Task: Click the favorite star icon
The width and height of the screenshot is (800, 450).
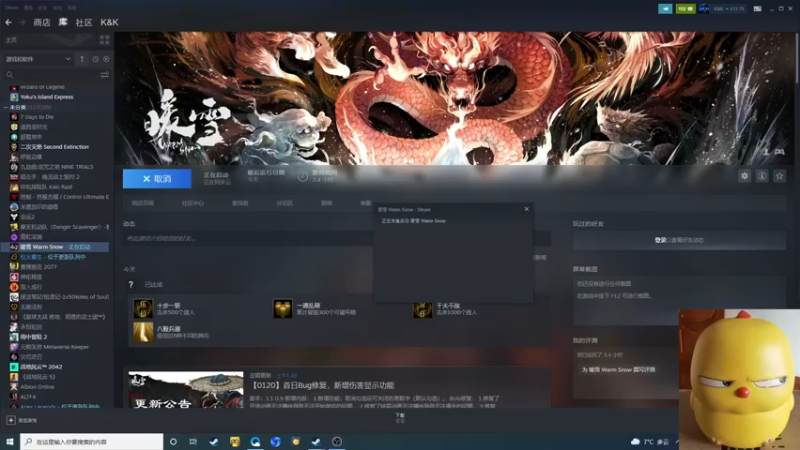Action: click(x=779, y=176)
